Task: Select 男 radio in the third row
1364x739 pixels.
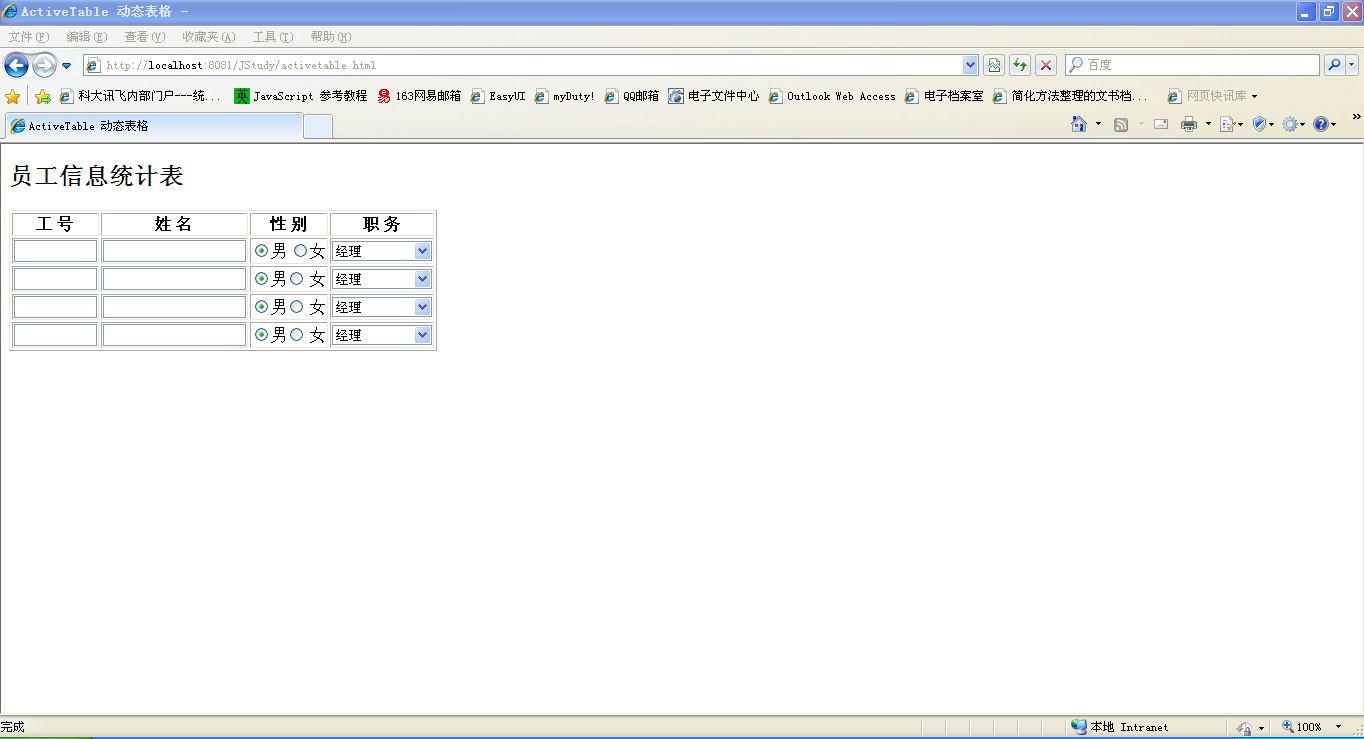Action: [262, 307]
